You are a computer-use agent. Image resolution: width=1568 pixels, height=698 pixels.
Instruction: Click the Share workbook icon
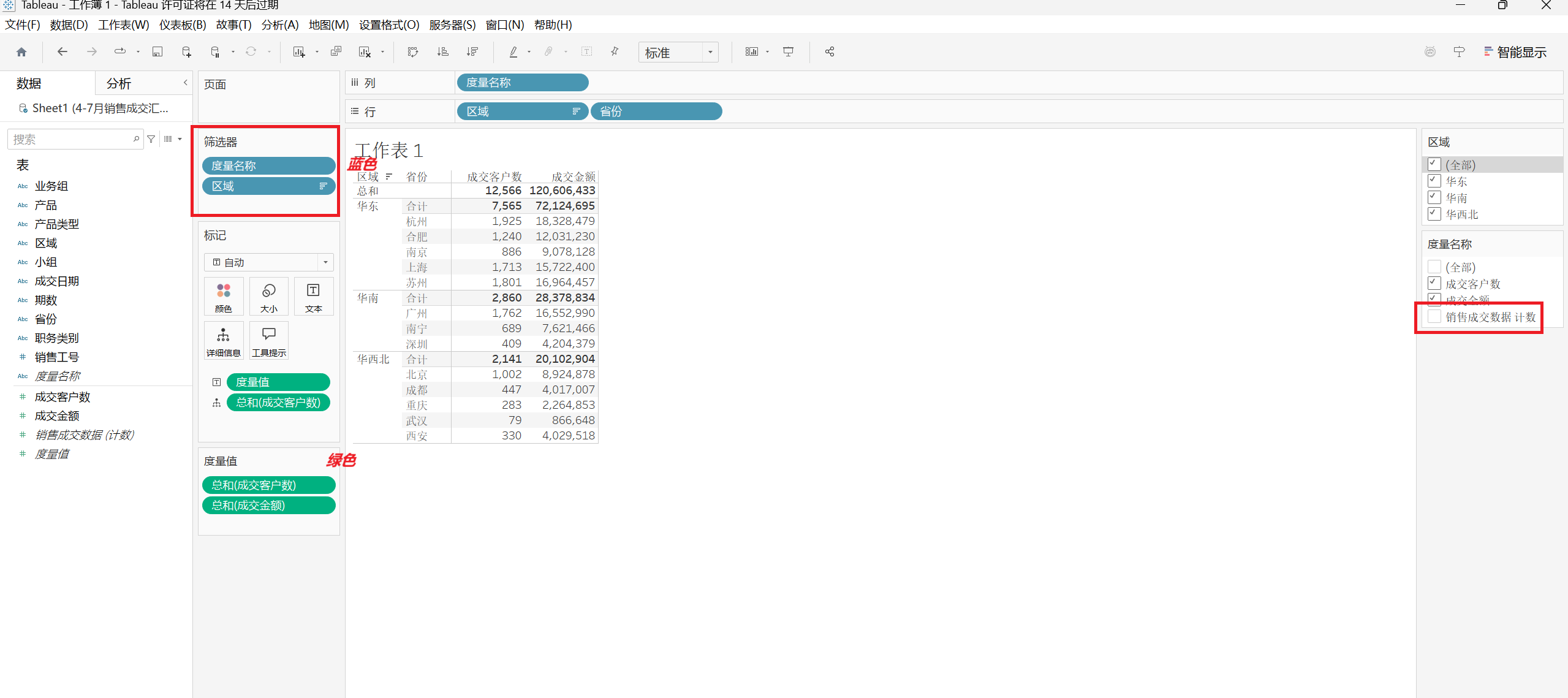(830, 52)
